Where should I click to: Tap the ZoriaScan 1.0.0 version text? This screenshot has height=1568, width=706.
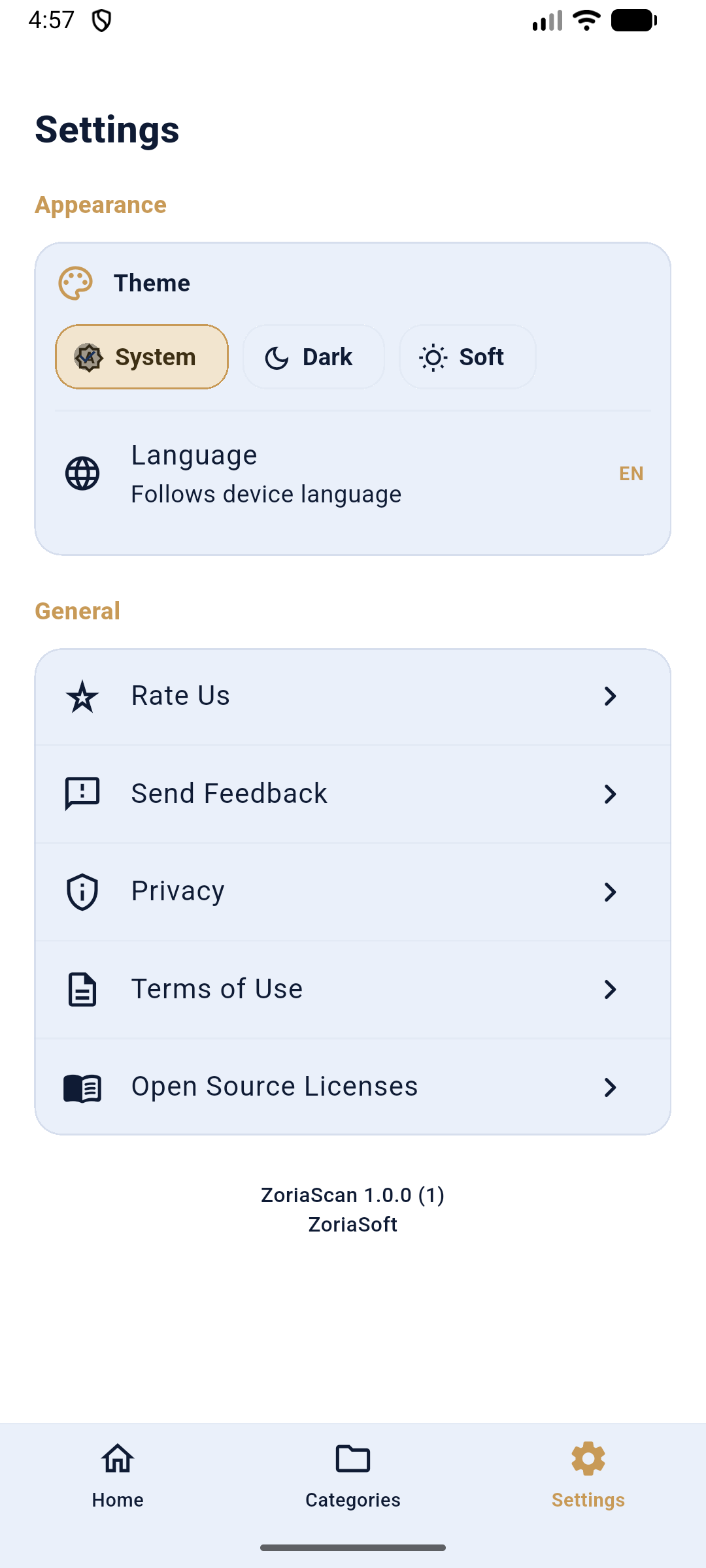click(x=353, y=1195)
